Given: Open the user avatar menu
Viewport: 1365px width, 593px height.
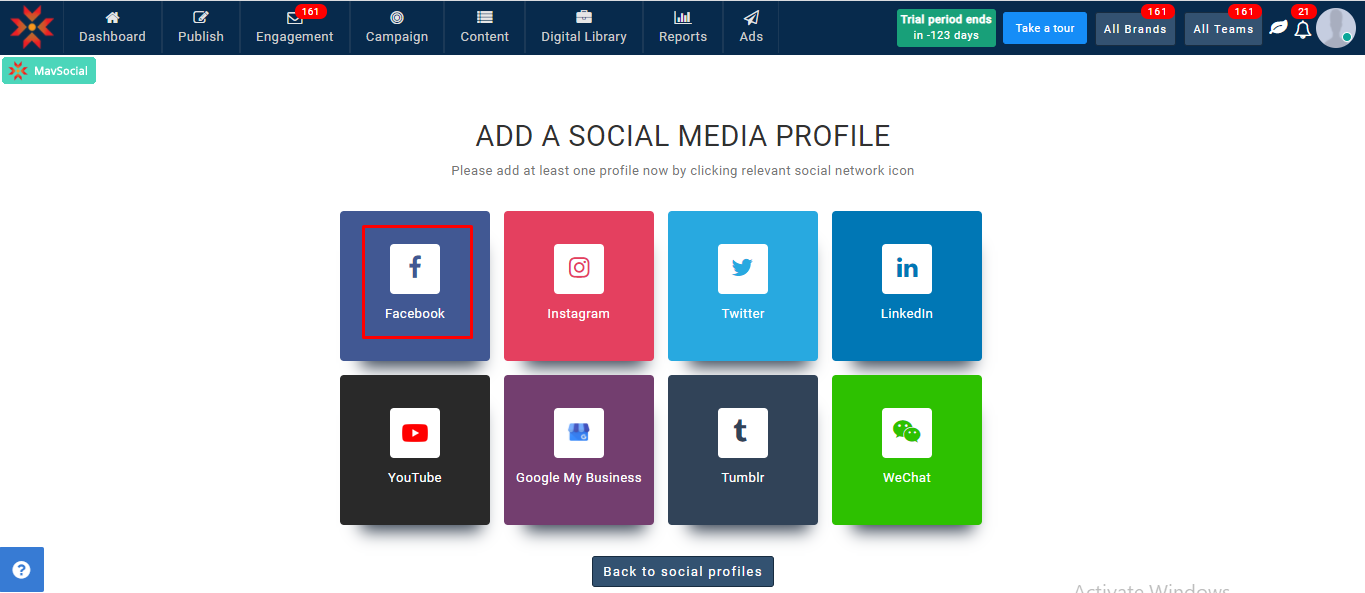Looking at the screenshot, I should [1336, 28].
